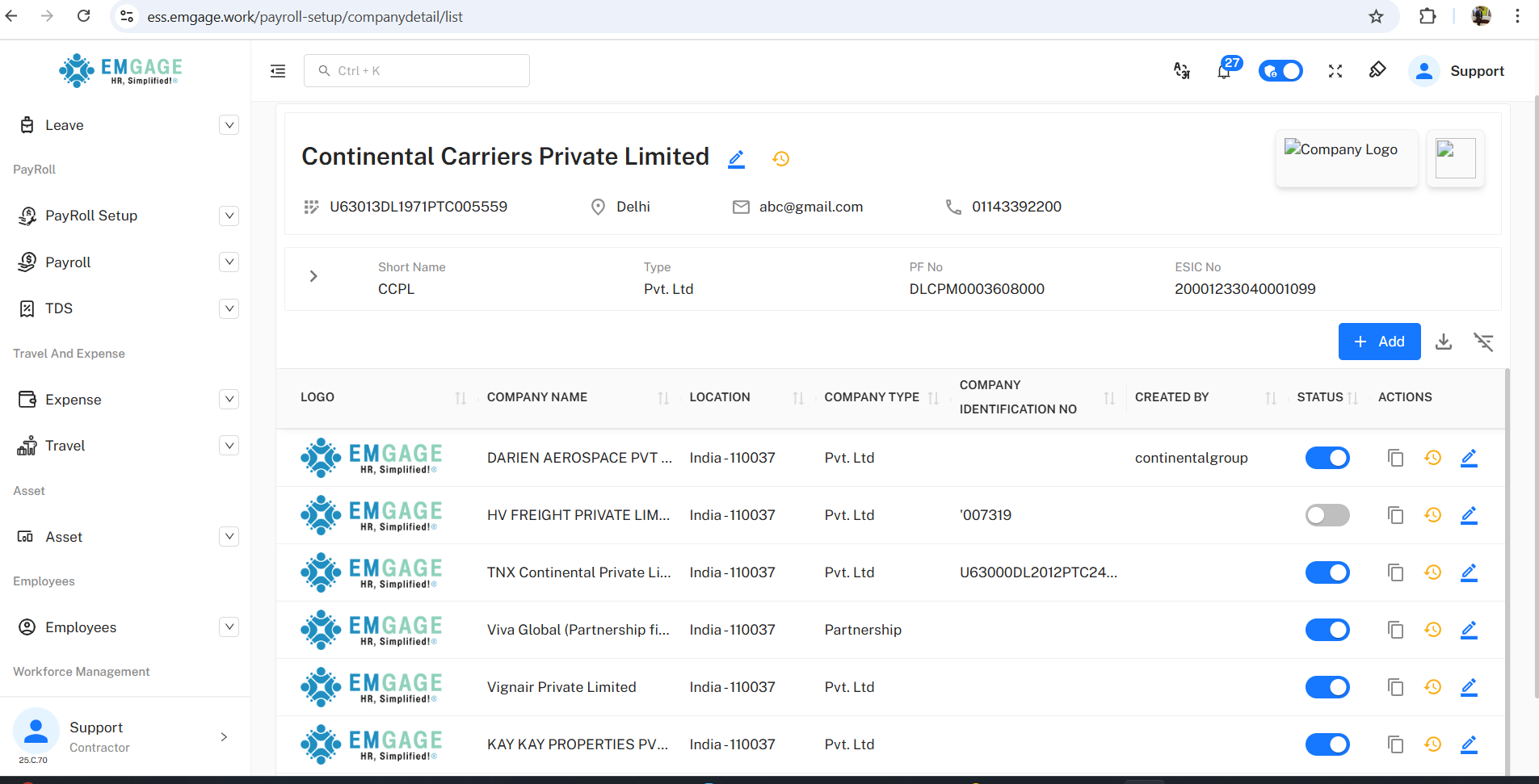Expand the TDS sidebar section
The height and width of the screenshot is (784, 1539).
point(229,308)
